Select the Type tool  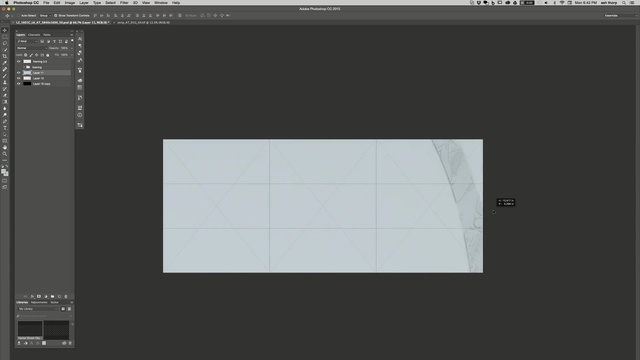coord(5,128)
